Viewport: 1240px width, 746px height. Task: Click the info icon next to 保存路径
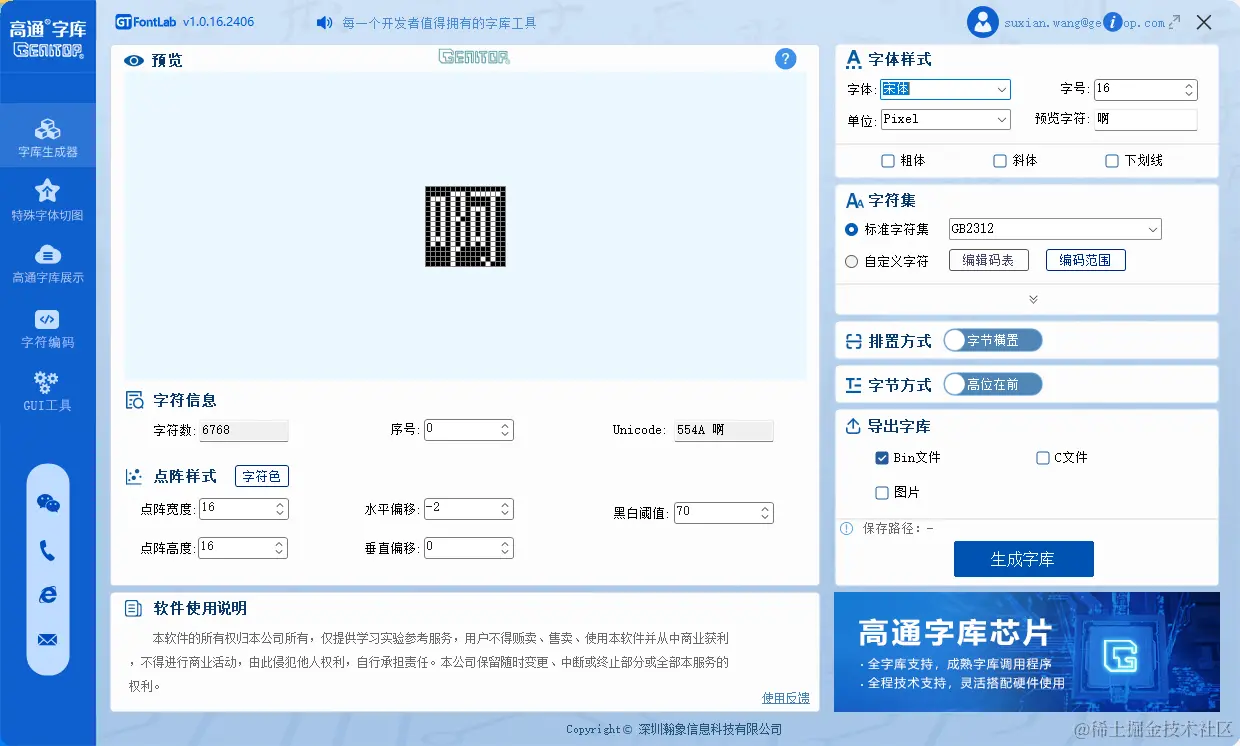click(847, 528)
